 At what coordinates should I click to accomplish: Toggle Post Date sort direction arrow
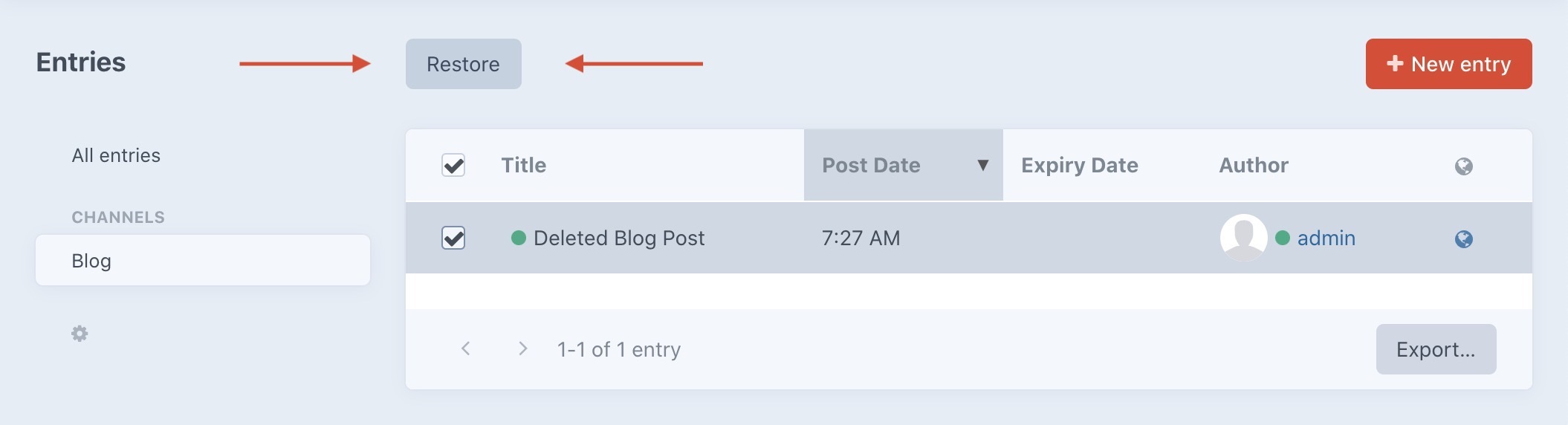(x=982, y=165)
